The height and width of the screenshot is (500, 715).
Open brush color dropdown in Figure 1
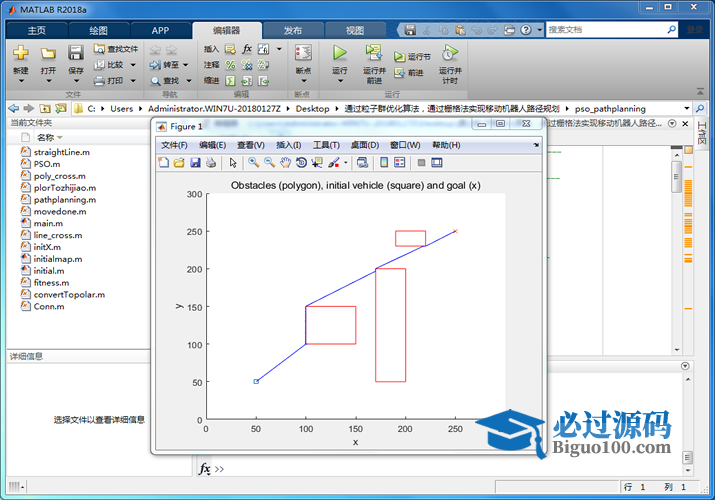pyautogui.click(x=346, y=163)
